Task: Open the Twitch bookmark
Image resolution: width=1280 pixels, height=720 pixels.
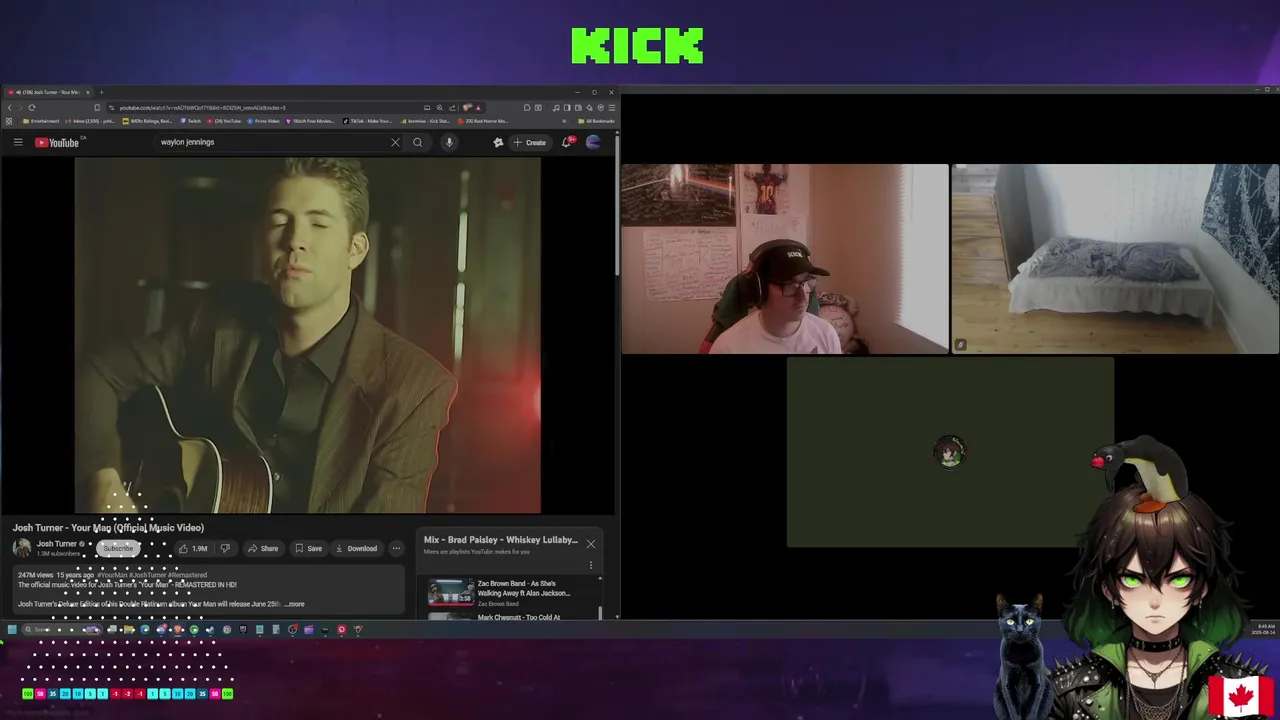Action: click(190, 121)
